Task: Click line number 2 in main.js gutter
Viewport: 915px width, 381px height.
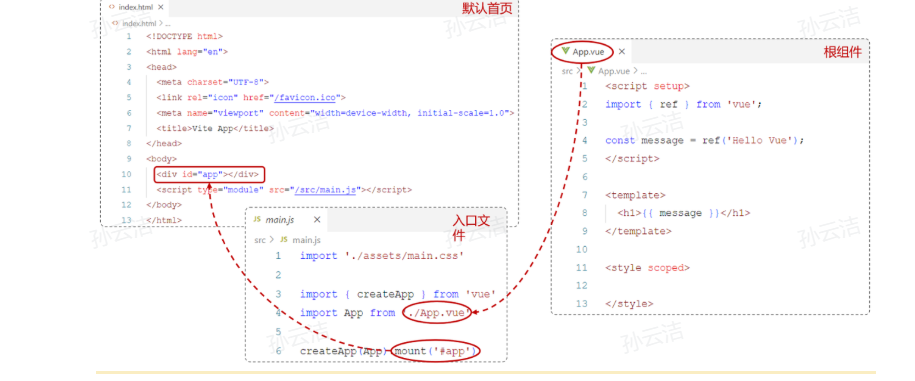Action: [x=278, y=275]
